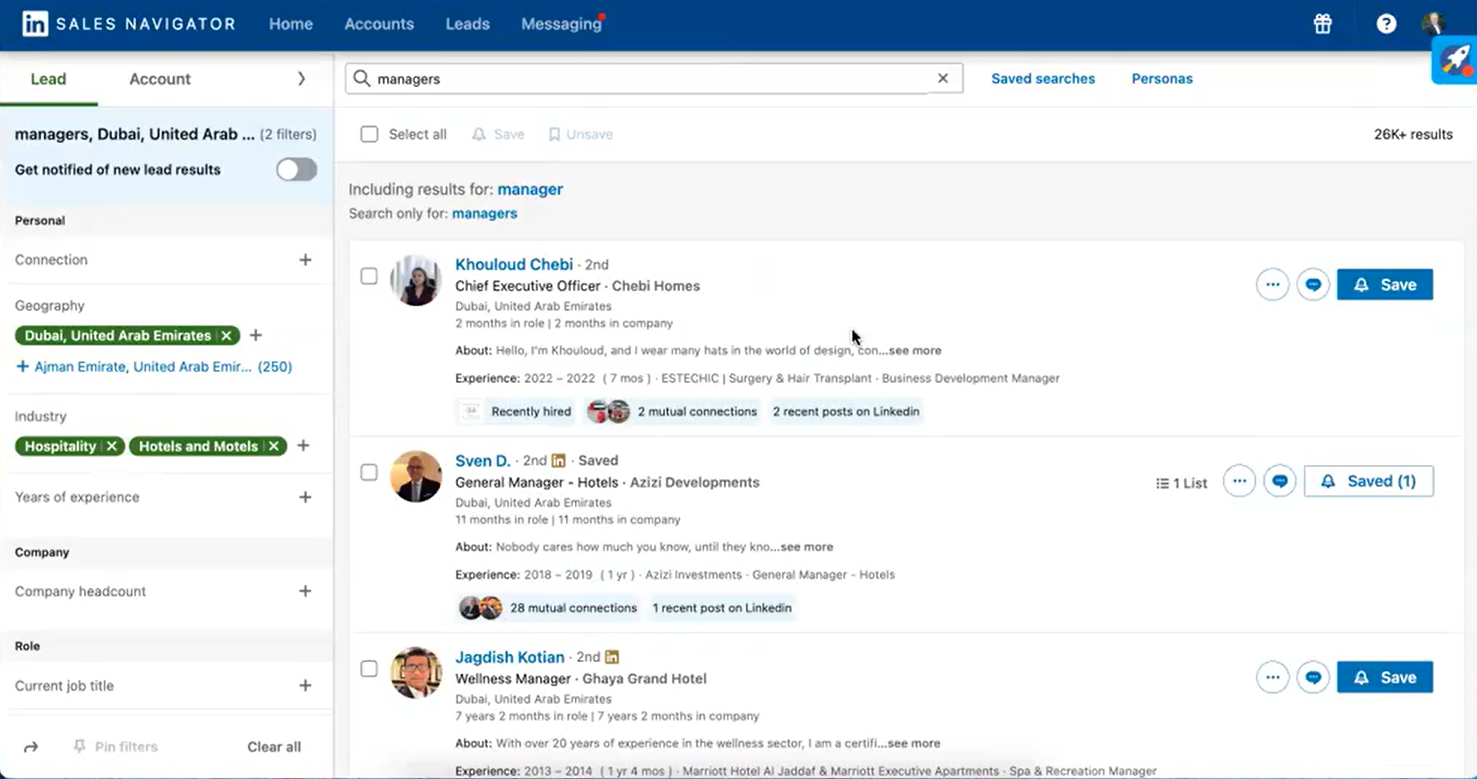
Task: Search only for 'managers' link
Action: (485, 213)
